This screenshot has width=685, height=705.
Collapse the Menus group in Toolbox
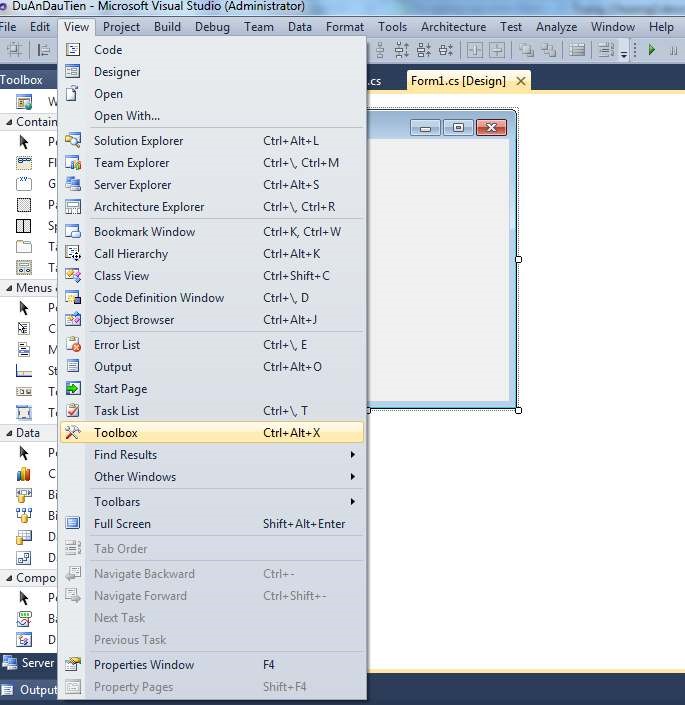pyautogui.click(x=8, y=288)
